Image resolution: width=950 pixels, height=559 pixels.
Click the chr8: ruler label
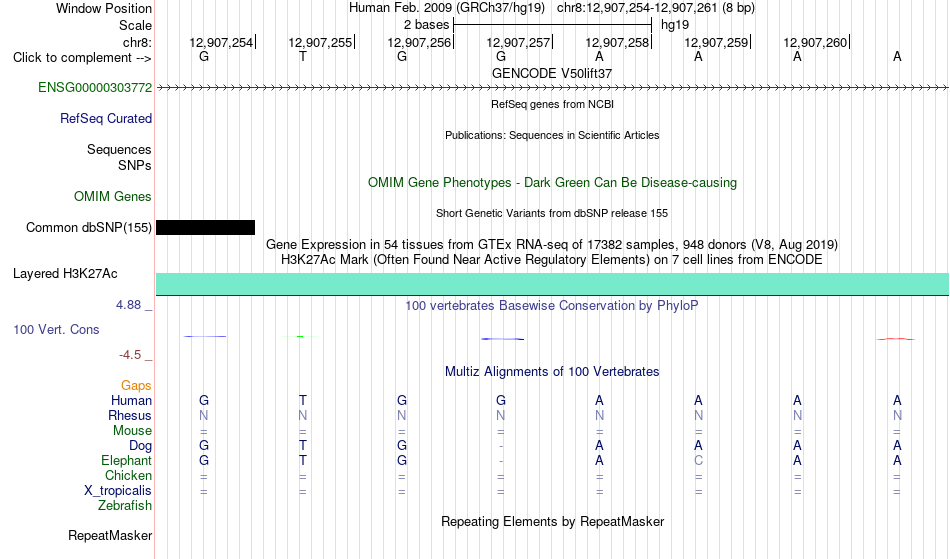(x=138, y=43)
